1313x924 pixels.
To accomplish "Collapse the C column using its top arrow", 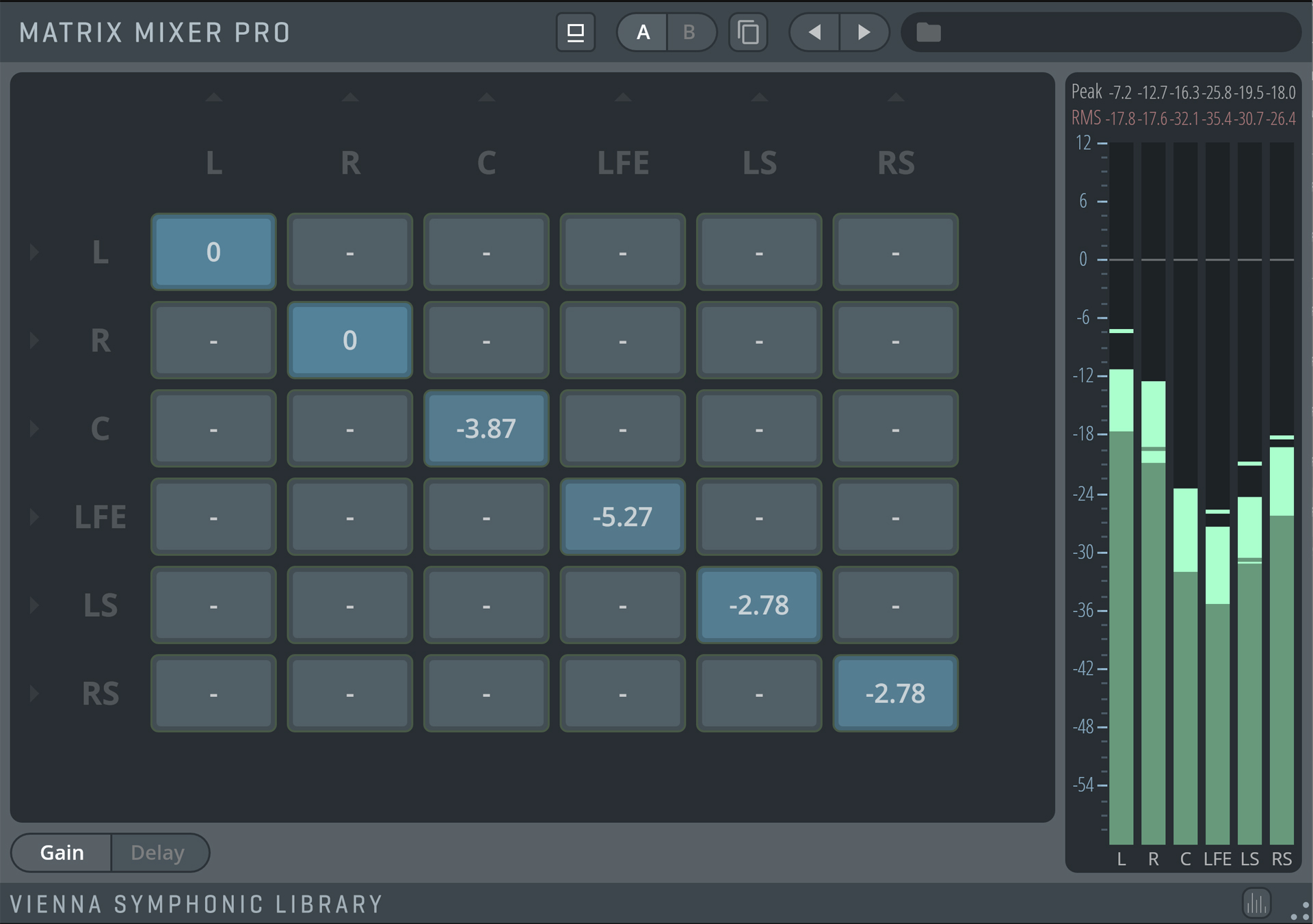I will point(486,98).
